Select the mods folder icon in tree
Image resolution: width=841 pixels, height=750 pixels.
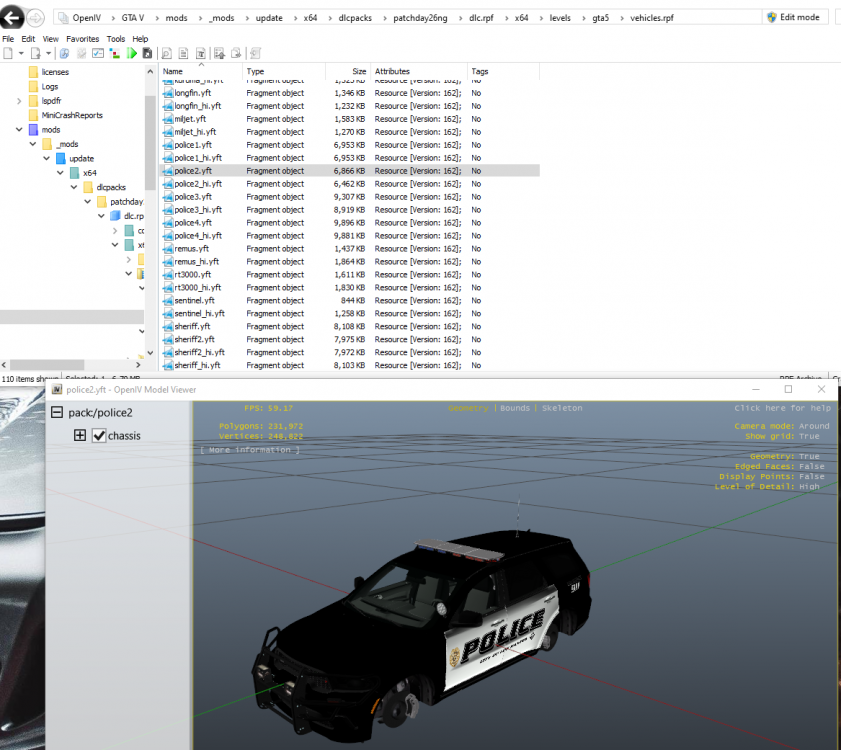coord(34,130)
